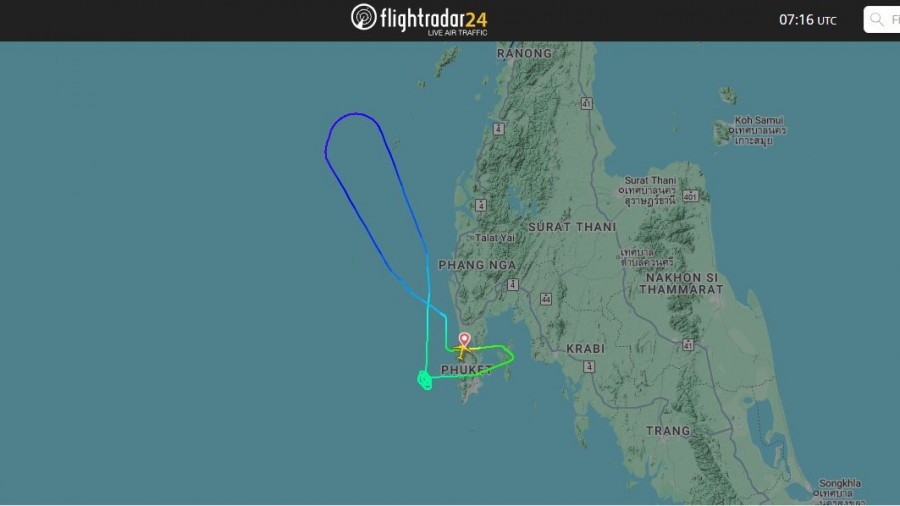
Task: Select the yellow aircraft icon over Phuket
Action: [462, 350]
